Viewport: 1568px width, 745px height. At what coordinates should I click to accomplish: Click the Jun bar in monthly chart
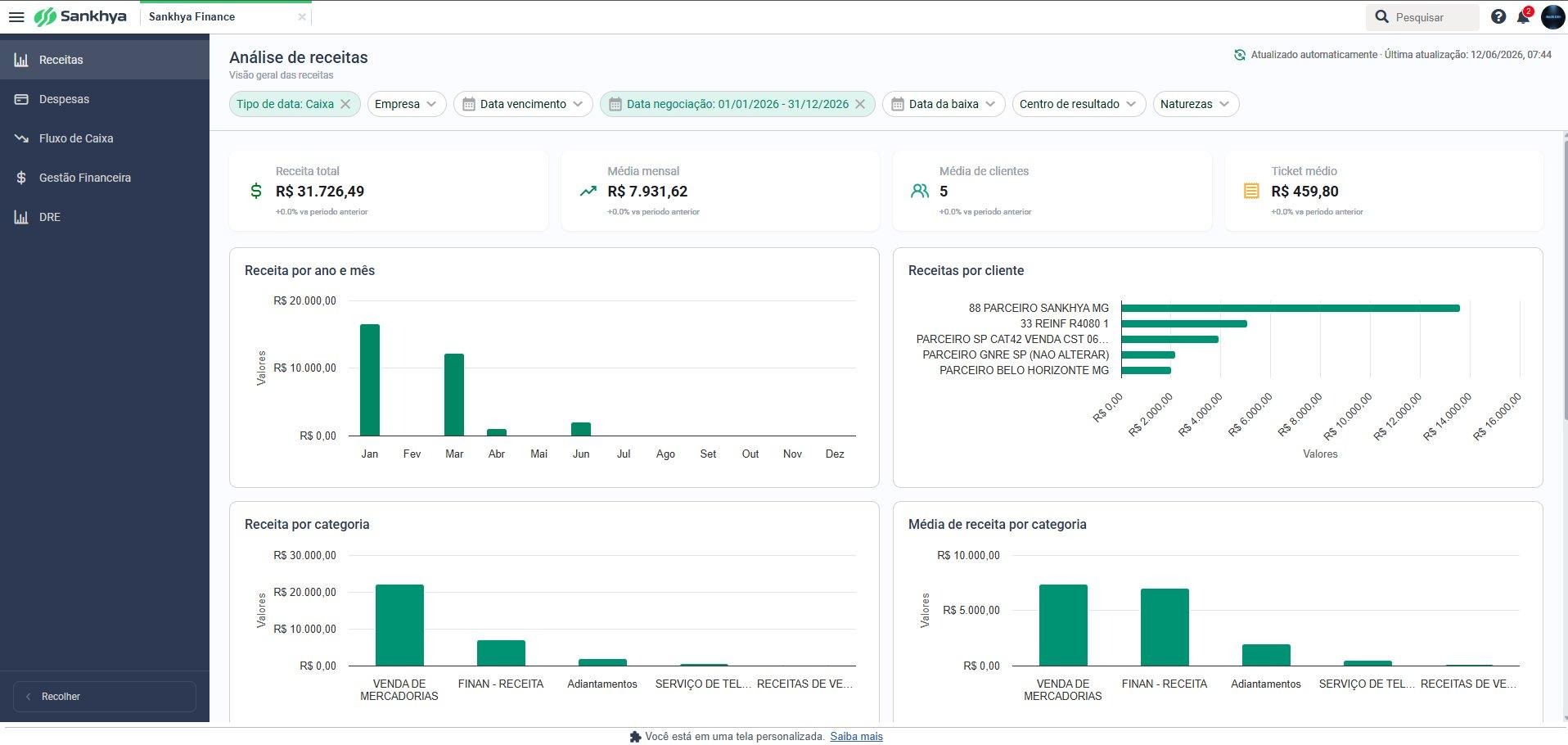point(581,429)
